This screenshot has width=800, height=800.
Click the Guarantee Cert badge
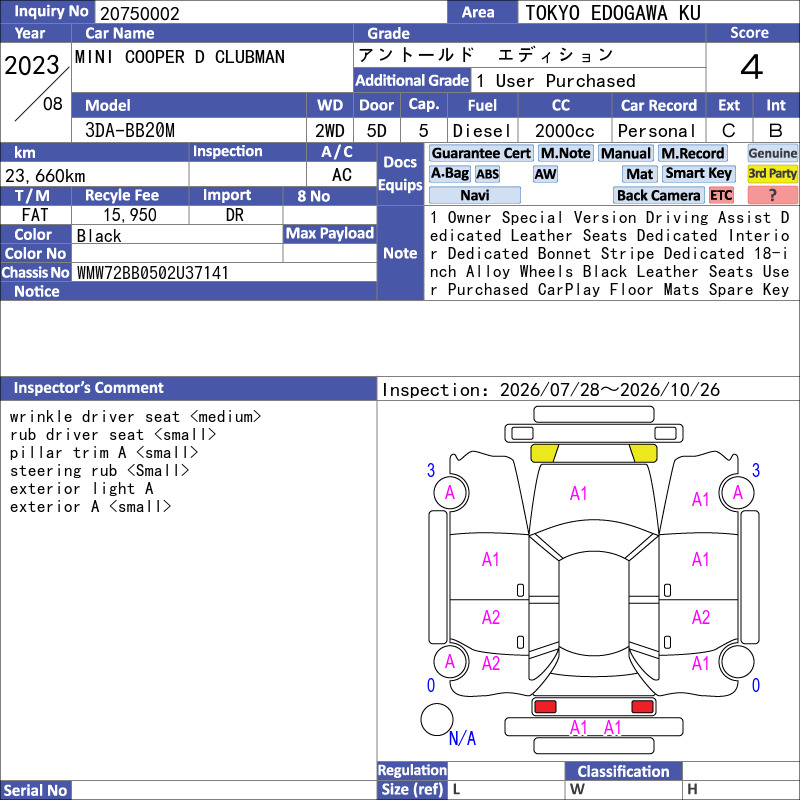coord(481,153)
